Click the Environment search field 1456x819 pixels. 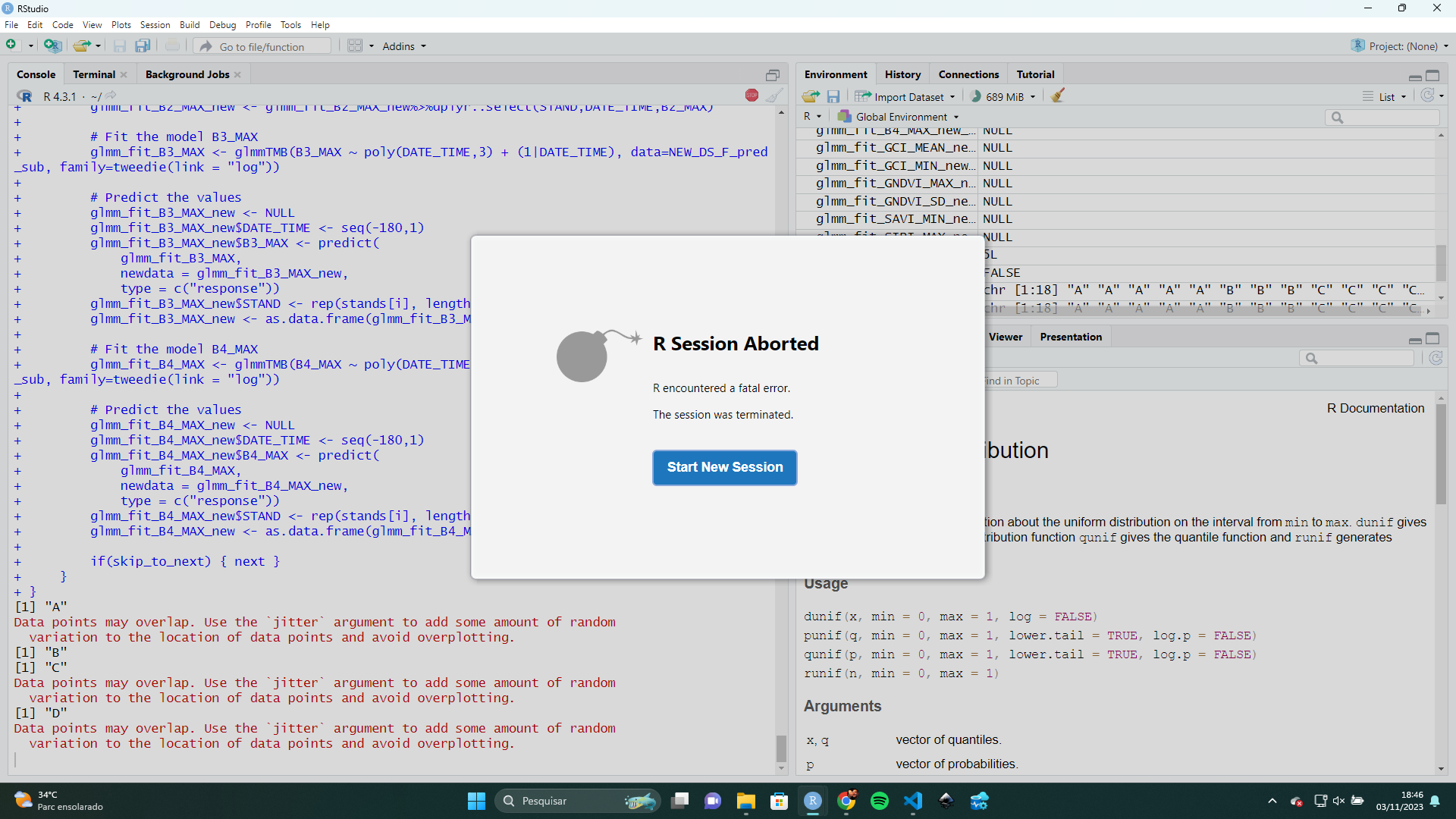pyautogui.click(x=1382, y=117)
